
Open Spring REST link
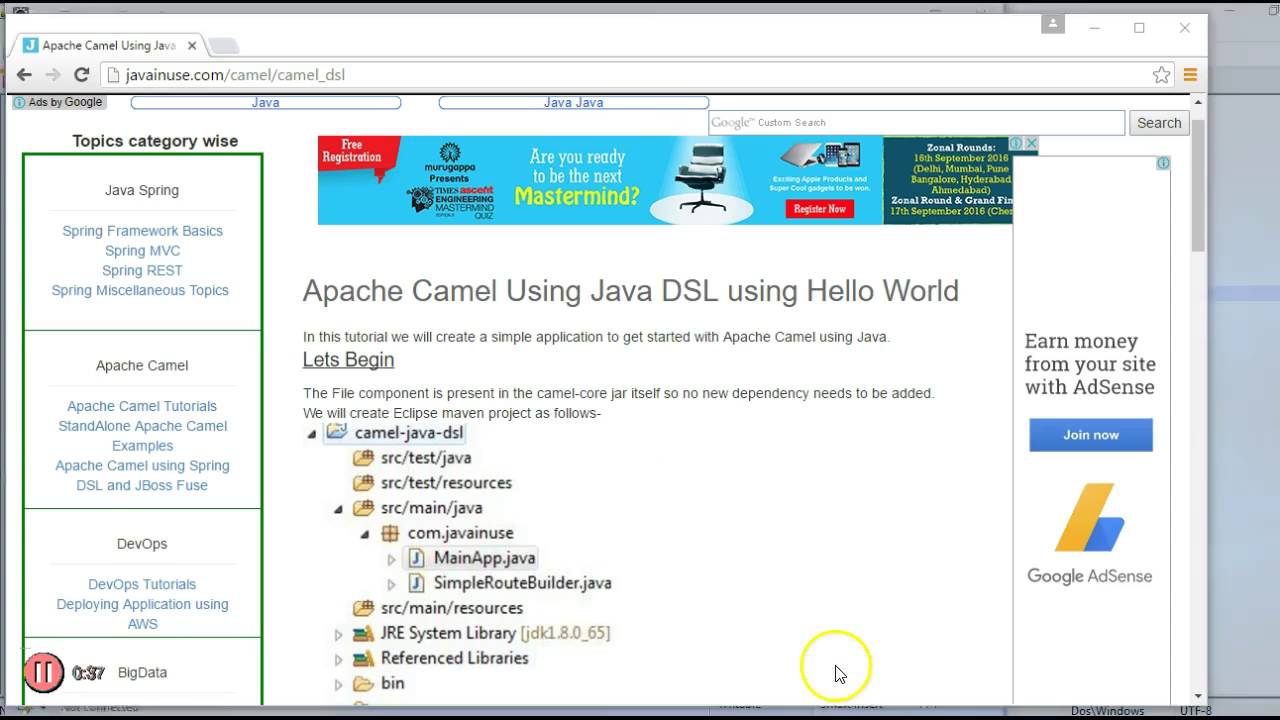click(142, 271)
